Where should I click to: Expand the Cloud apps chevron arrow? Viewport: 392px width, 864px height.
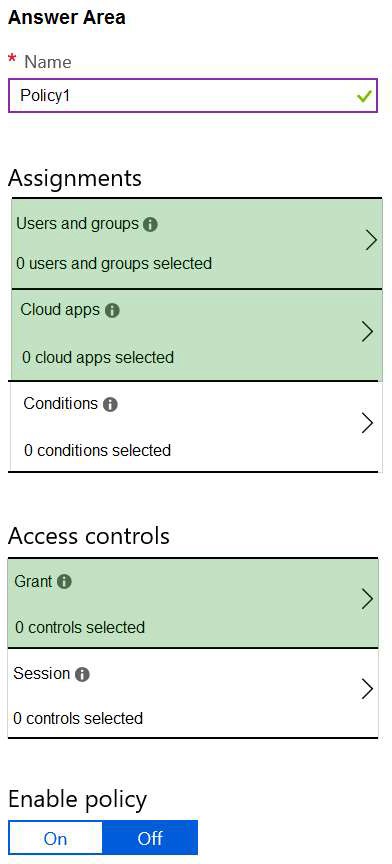coord(368,332)
